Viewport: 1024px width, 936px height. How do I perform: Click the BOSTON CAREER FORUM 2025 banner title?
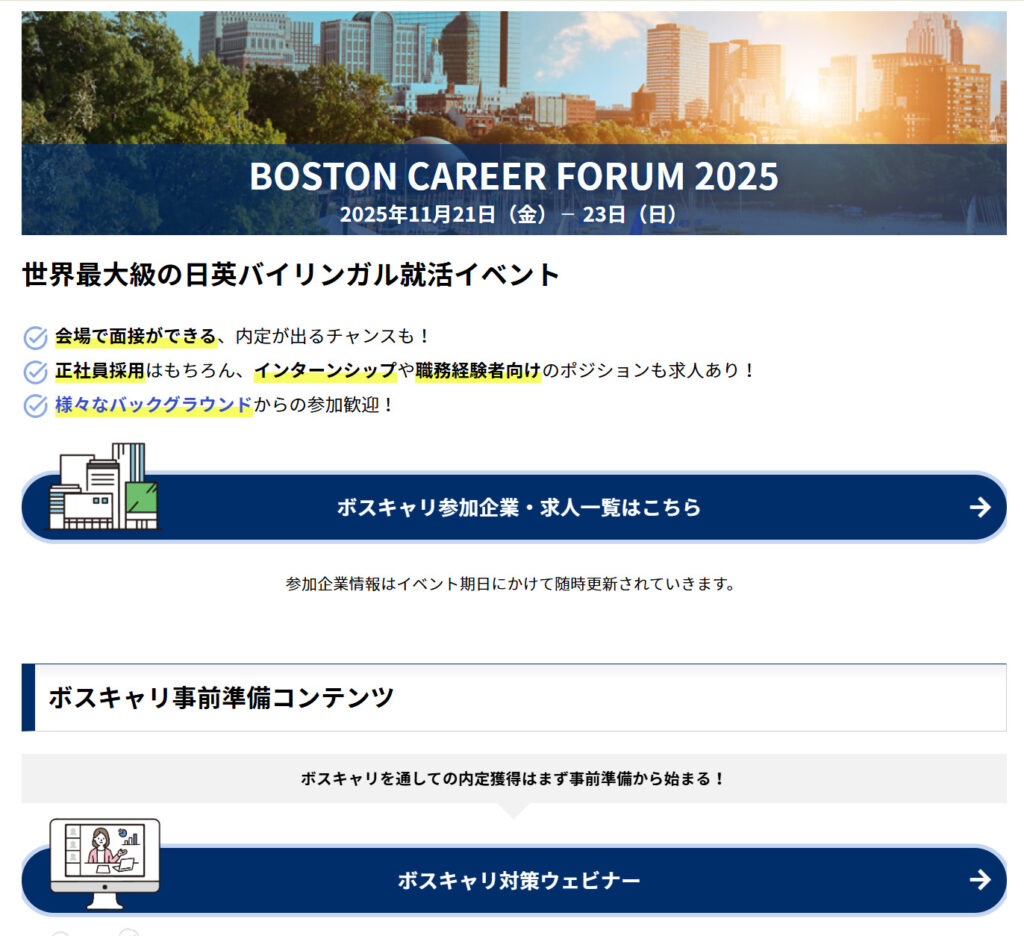pos(513,177)
